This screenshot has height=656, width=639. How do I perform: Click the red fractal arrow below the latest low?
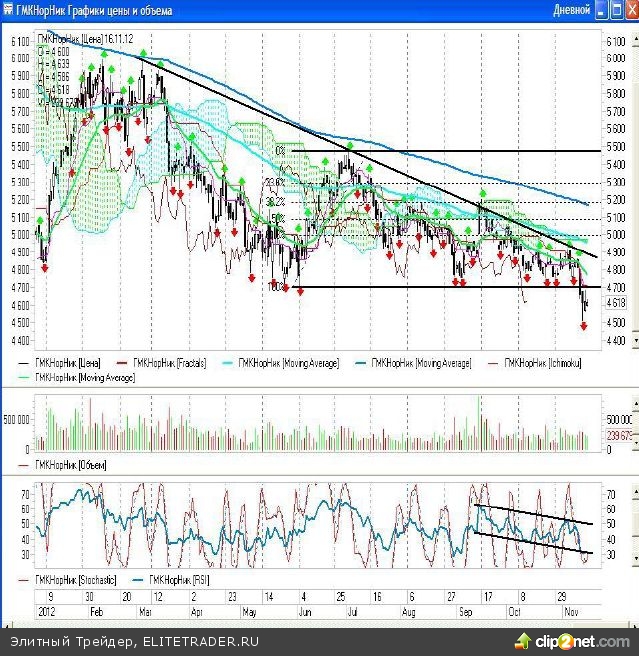pos(584,326)
